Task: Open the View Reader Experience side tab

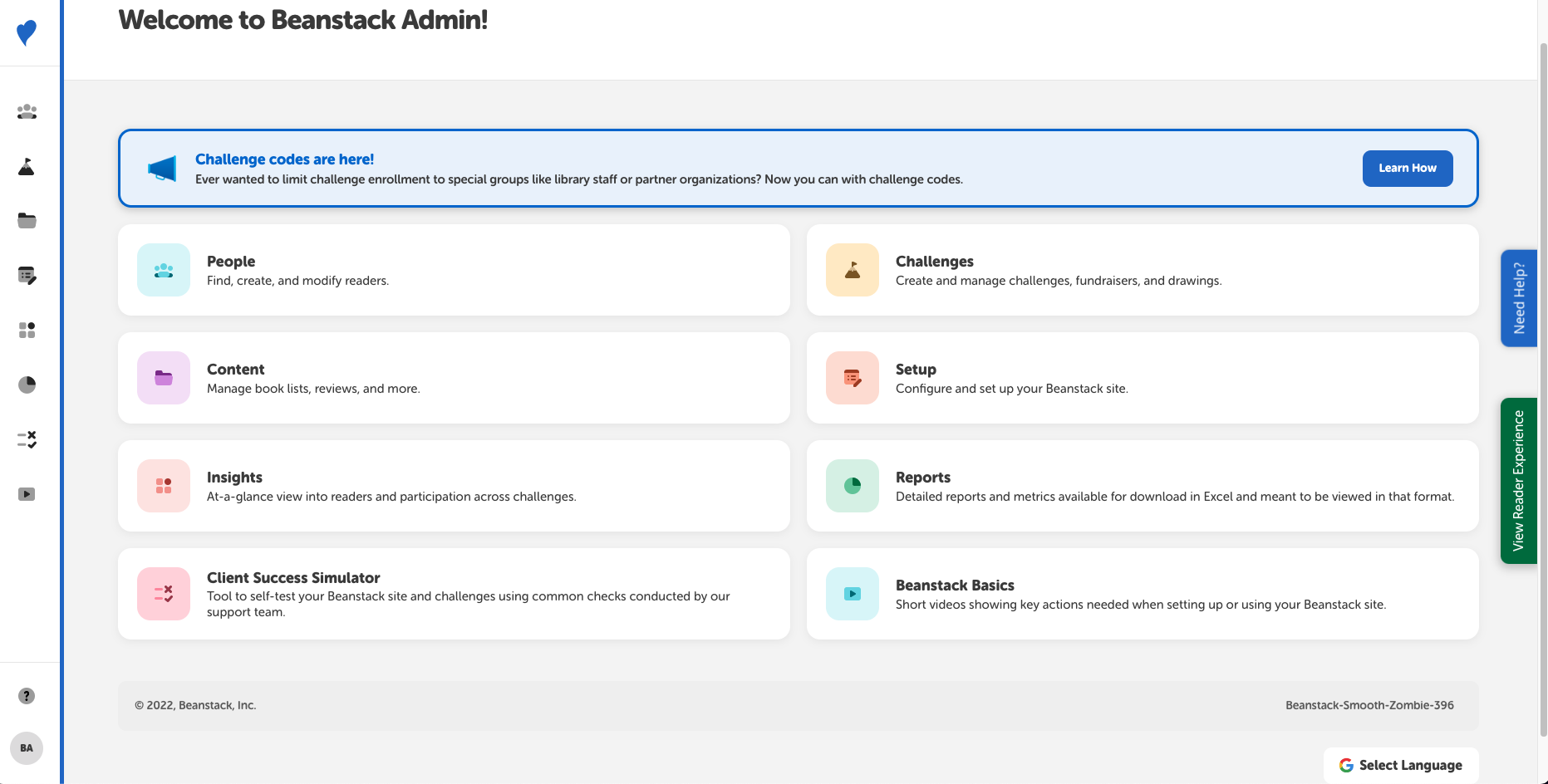Action: click(1518, 480)
